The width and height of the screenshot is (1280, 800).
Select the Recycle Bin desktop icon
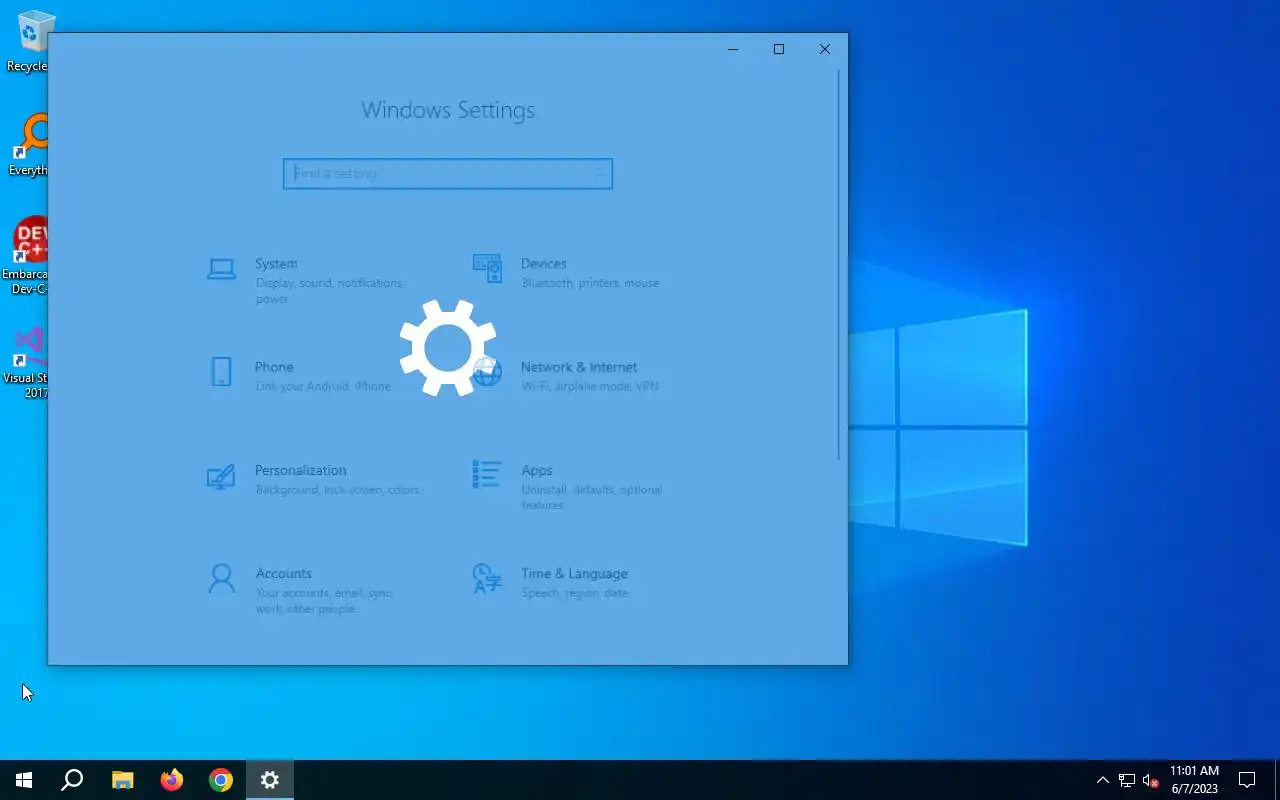(28, 41)
